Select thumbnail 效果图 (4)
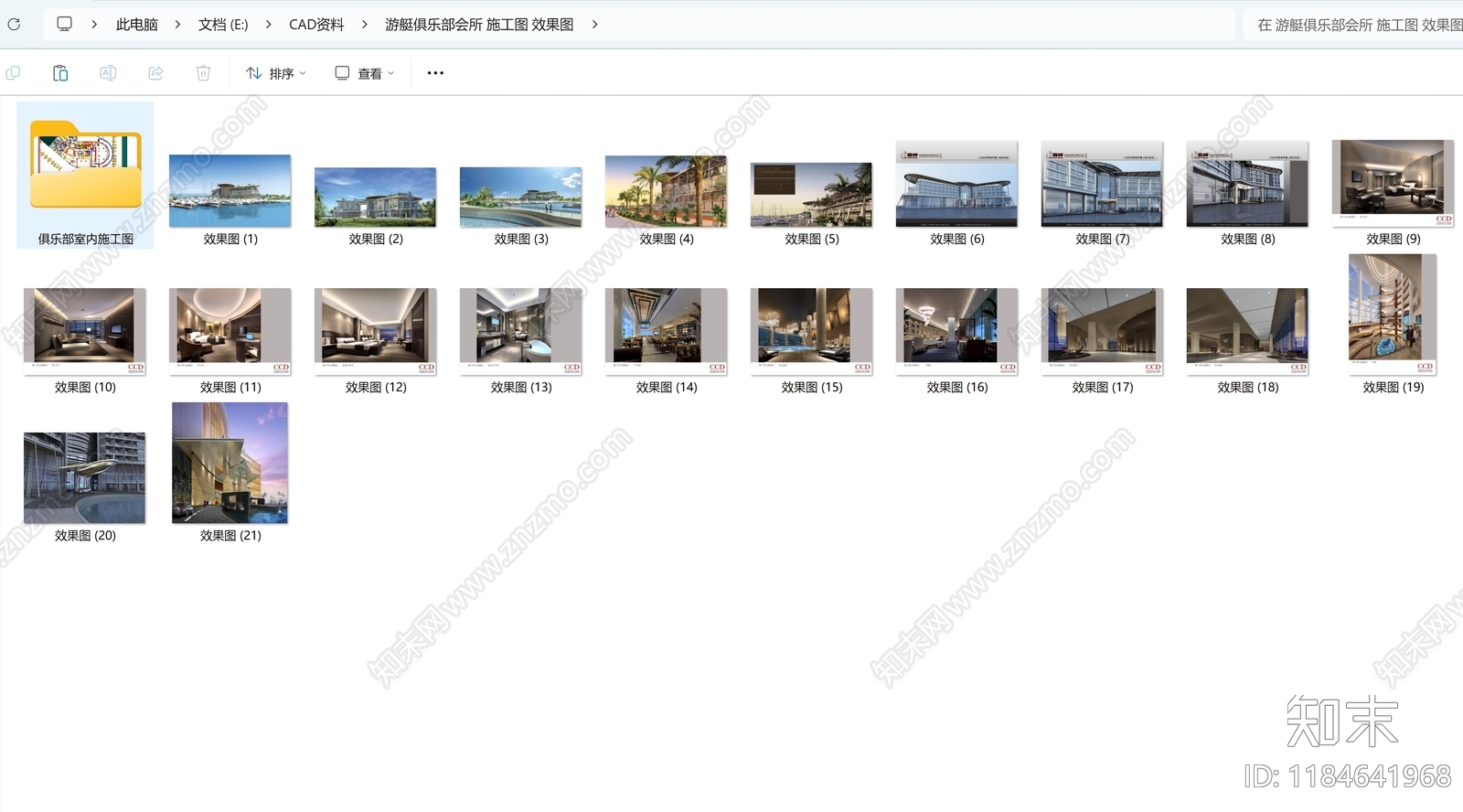1463x812 pixels. tap(666, 191)
